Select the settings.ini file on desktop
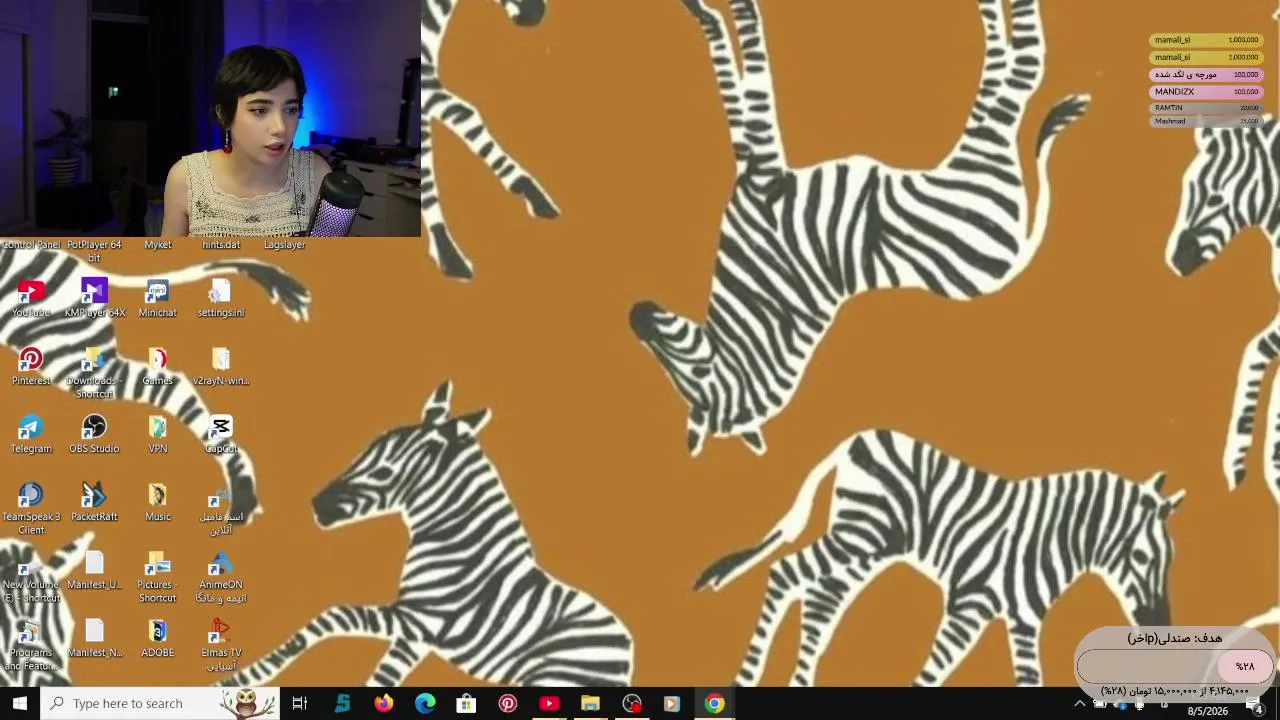The image size is (1280, 720). [221, 299]
